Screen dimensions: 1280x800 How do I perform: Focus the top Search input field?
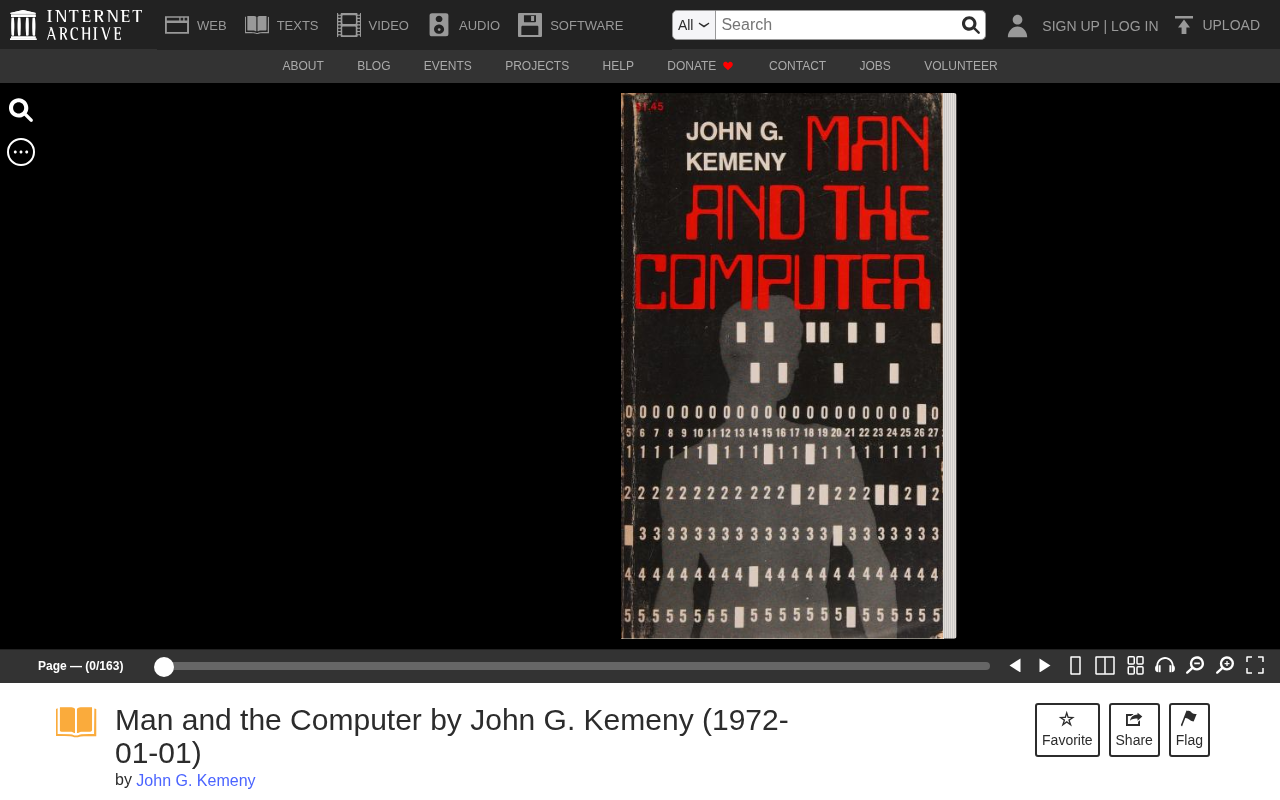tap(837, 25)
